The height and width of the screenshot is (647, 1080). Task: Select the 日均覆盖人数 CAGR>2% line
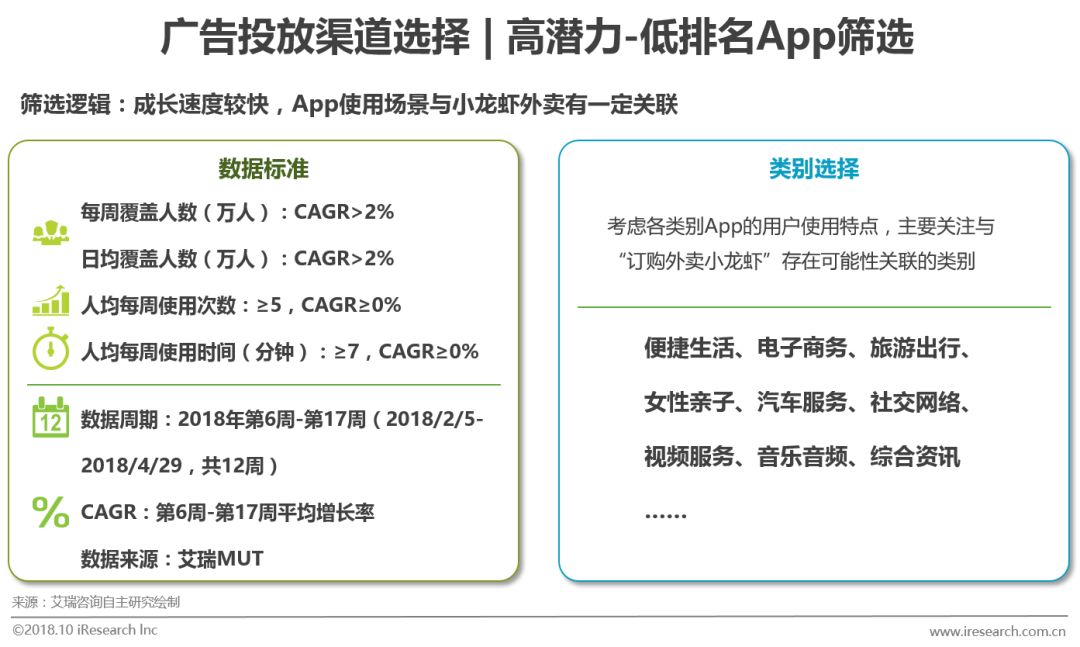point(237,258)
